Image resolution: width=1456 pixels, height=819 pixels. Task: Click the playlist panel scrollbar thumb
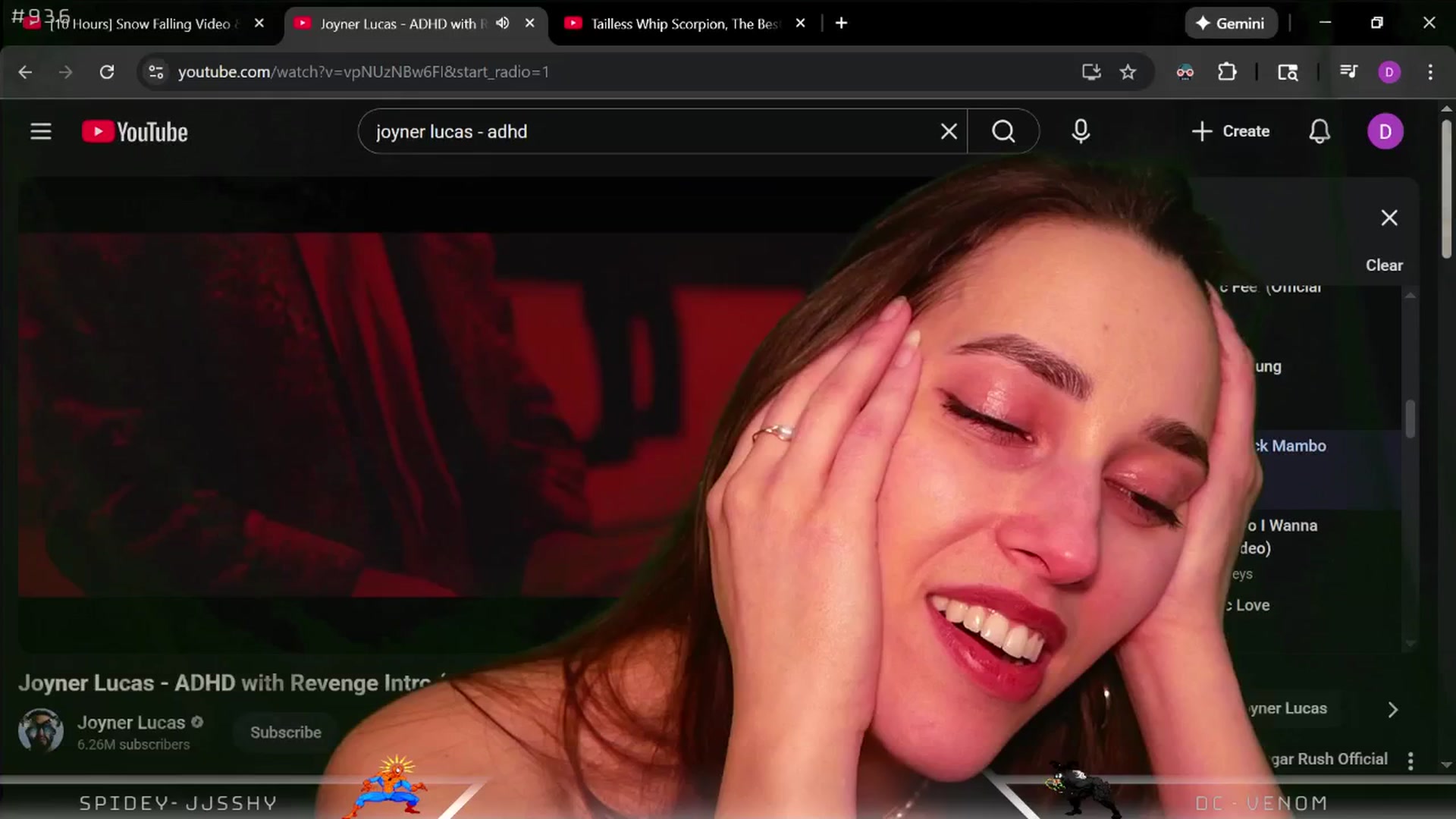point(1410,419)
